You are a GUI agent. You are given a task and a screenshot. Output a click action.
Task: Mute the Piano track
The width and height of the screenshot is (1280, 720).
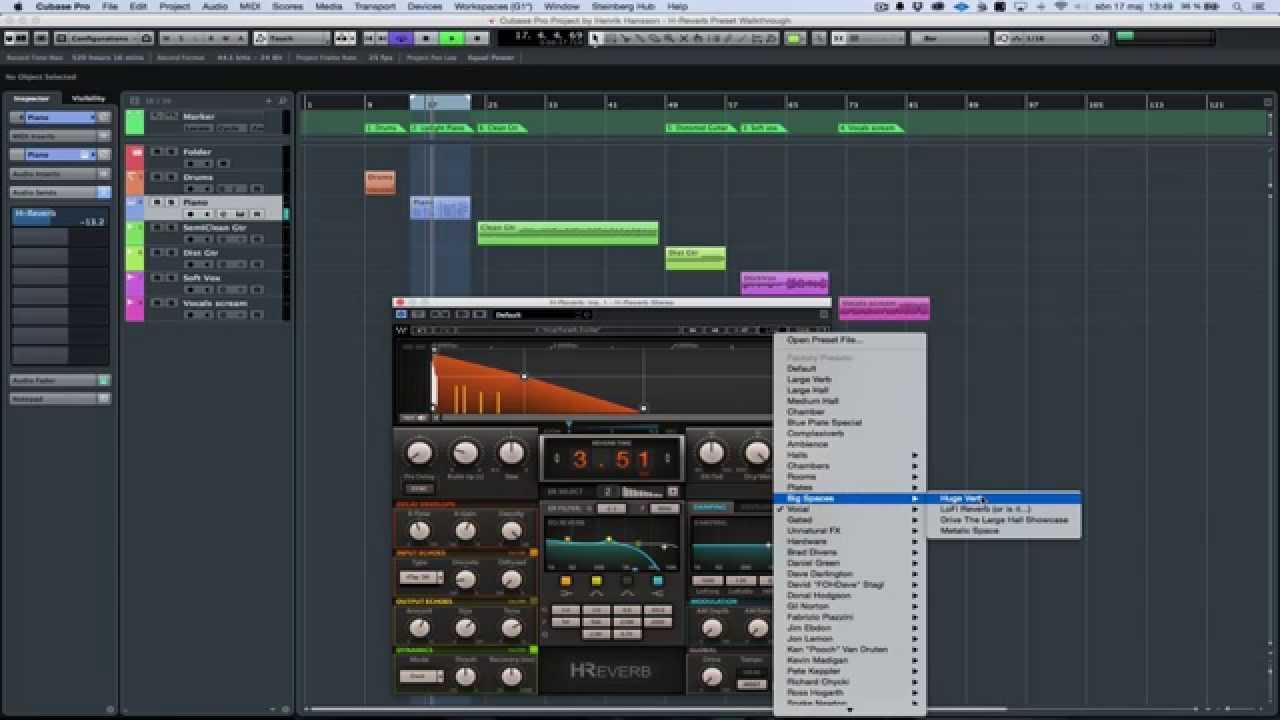click(157, 202)
